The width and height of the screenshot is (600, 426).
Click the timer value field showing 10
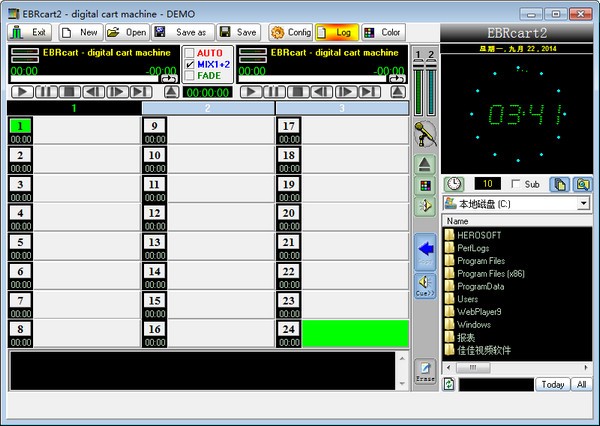point(488,184)
